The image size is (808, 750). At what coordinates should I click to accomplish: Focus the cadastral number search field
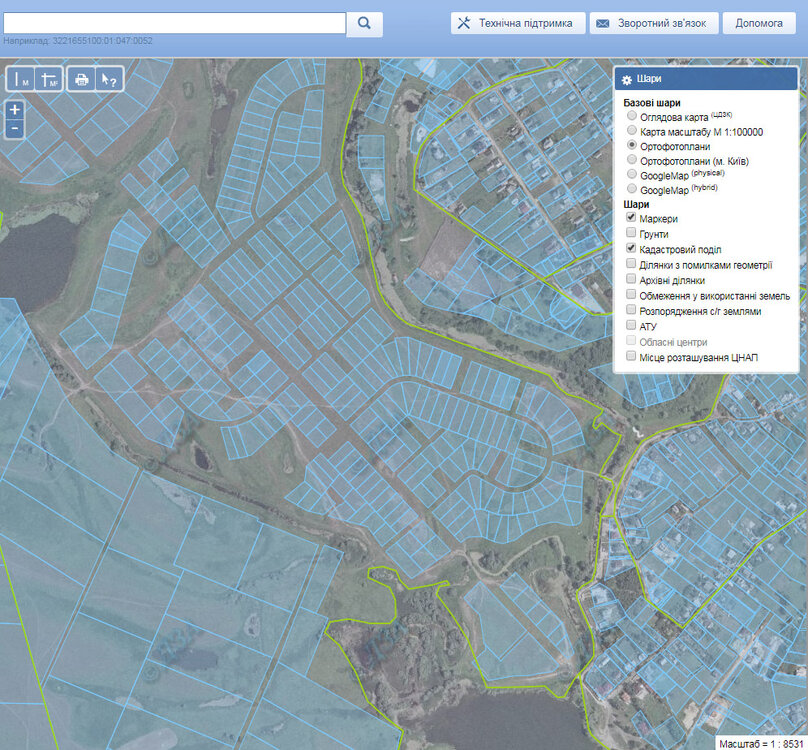click(174, 23)
